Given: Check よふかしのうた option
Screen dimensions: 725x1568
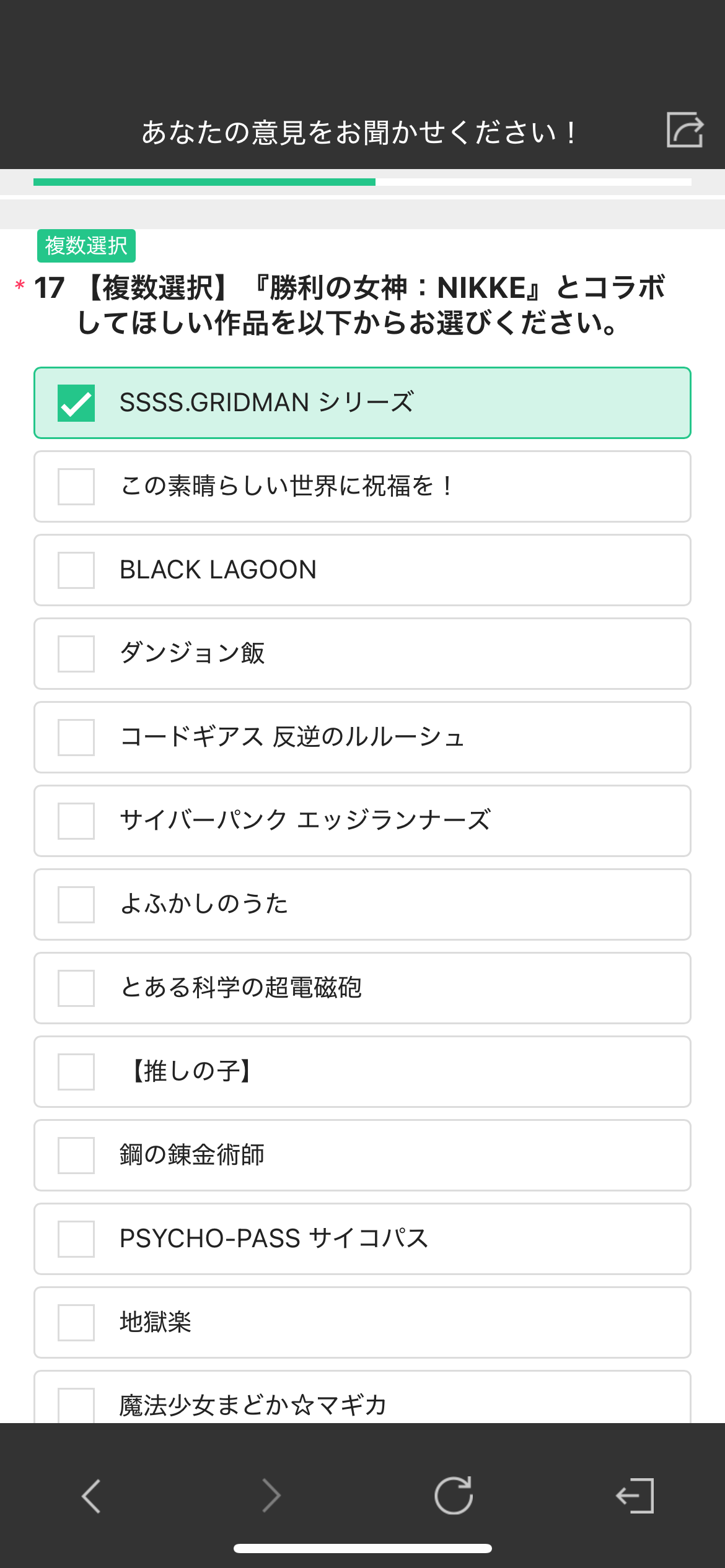Looking at the screenshot, I should point(76,905).
